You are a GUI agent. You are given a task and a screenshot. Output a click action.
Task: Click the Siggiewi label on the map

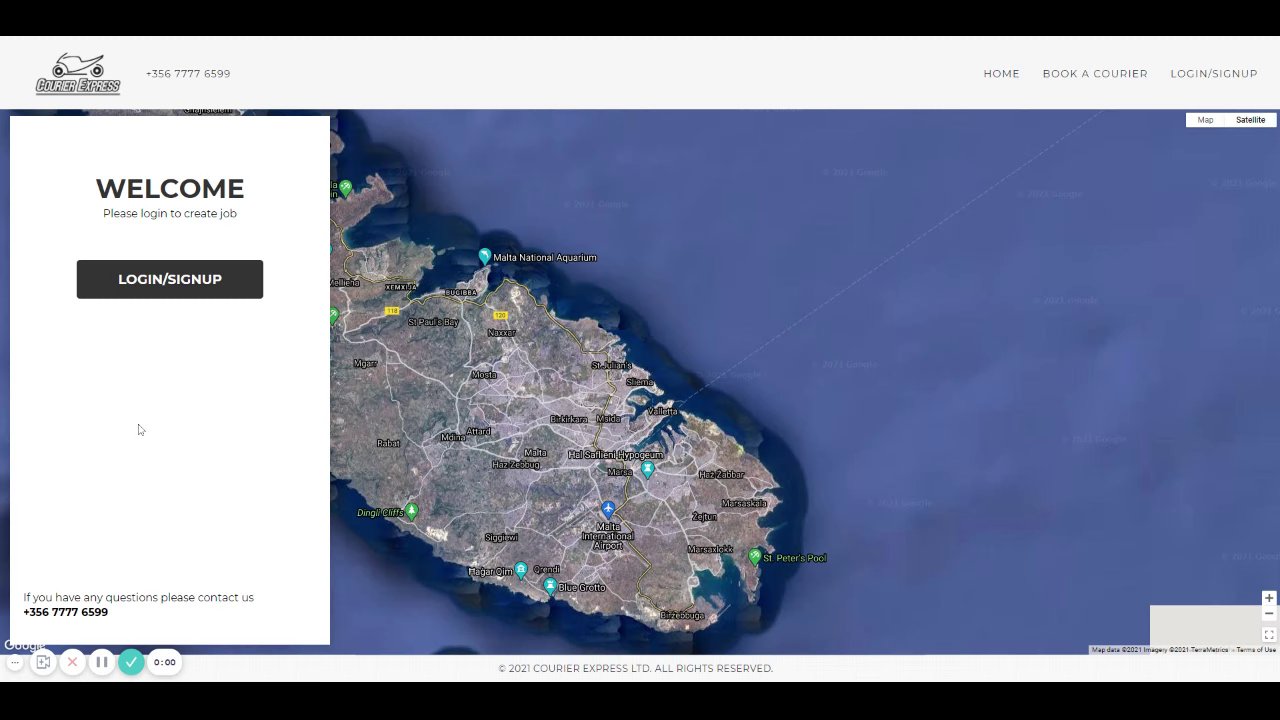tap(501, 537)
